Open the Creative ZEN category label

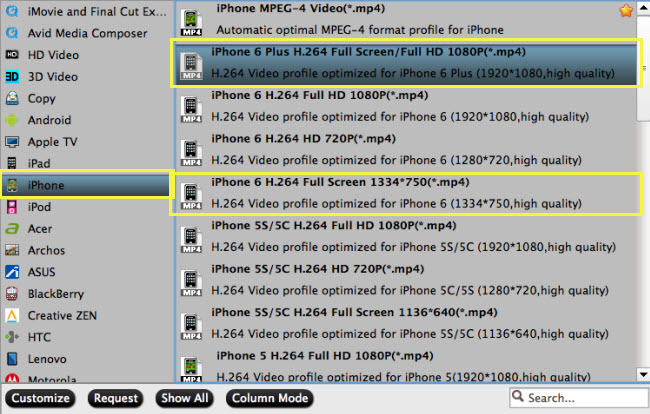tap(62, 315)
